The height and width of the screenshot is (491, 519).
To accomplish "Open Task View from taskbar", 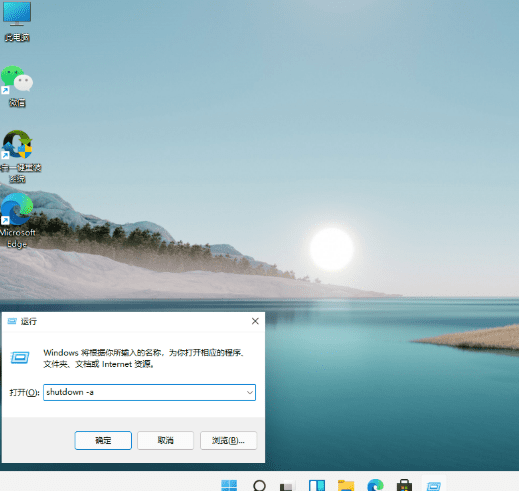I will 287,485.
